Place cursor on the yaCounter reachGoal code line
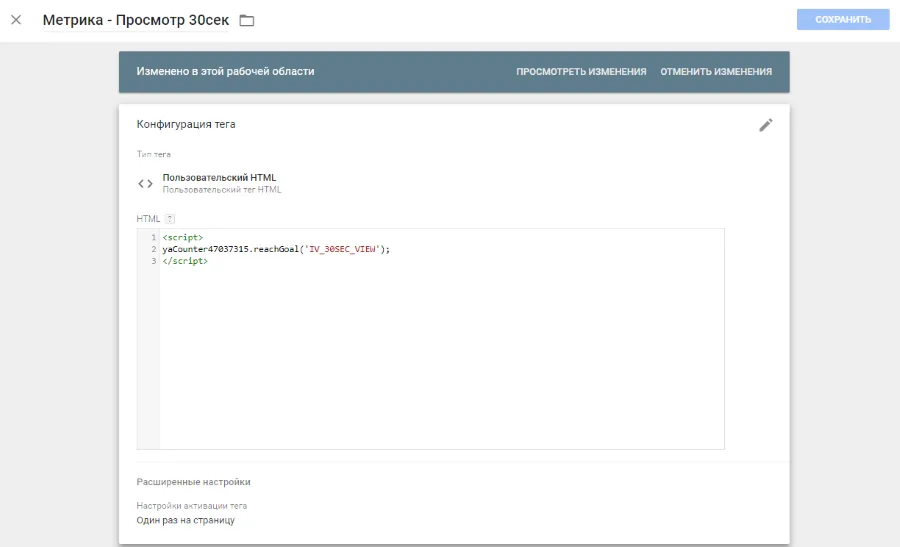The height and width of the screenshot is (547, 900). 275,249
